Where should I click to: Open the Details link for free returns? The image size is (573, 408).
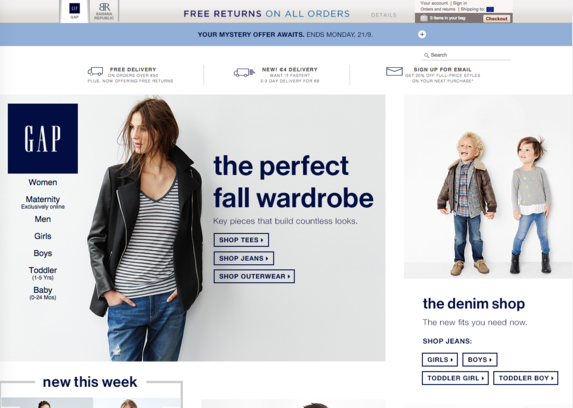(383, 15)
